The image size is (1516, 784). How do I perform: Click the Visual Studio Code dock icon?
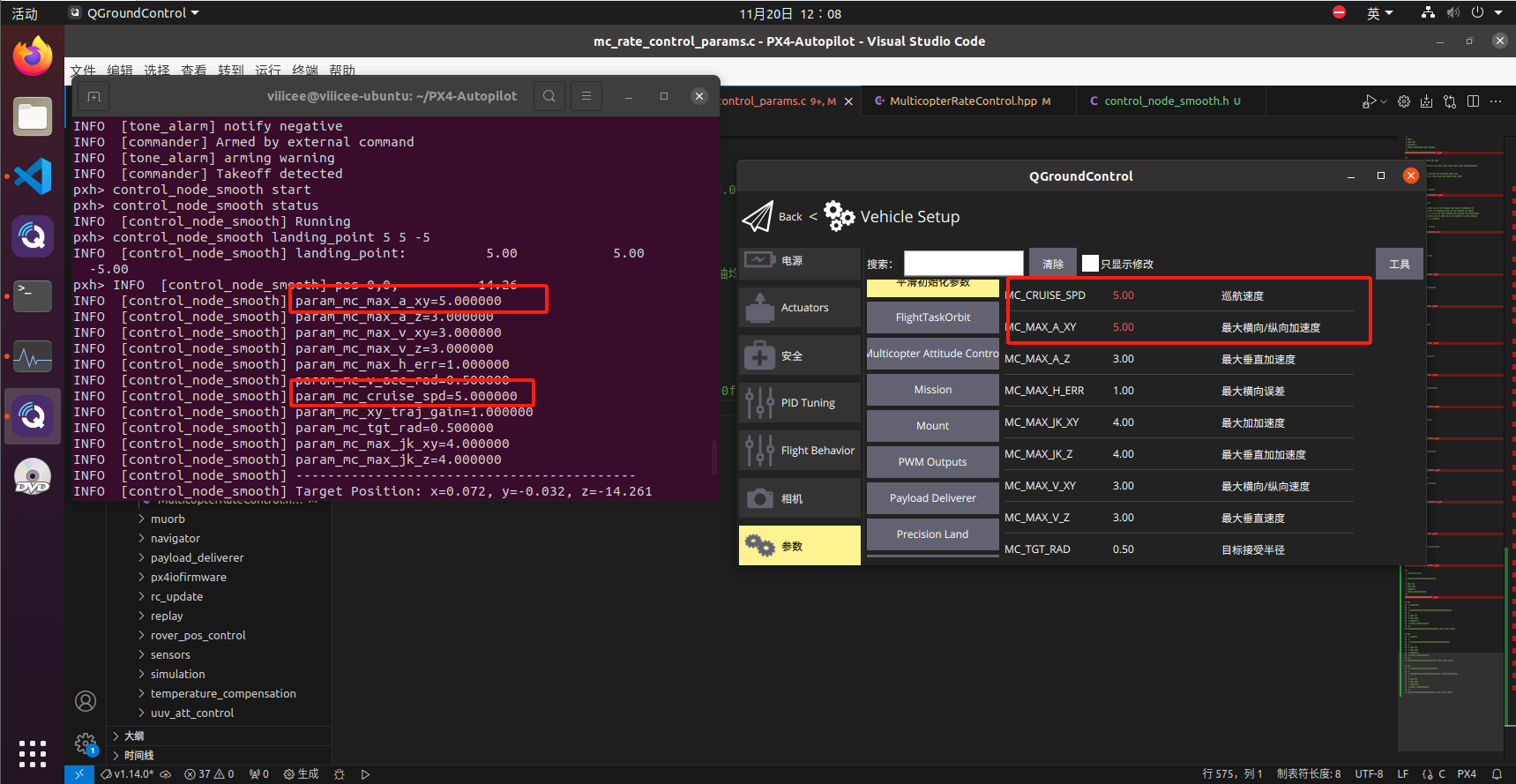tap(33, 176)
